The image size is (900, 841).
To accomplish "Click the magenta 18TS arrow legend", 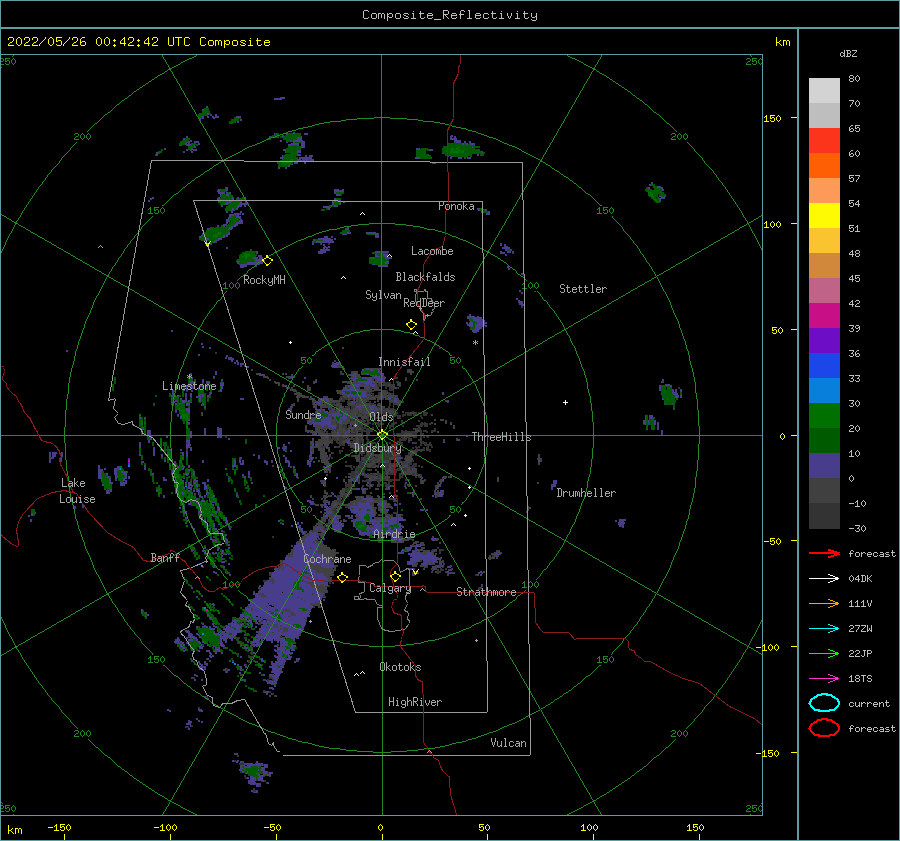I will [824, 679].
